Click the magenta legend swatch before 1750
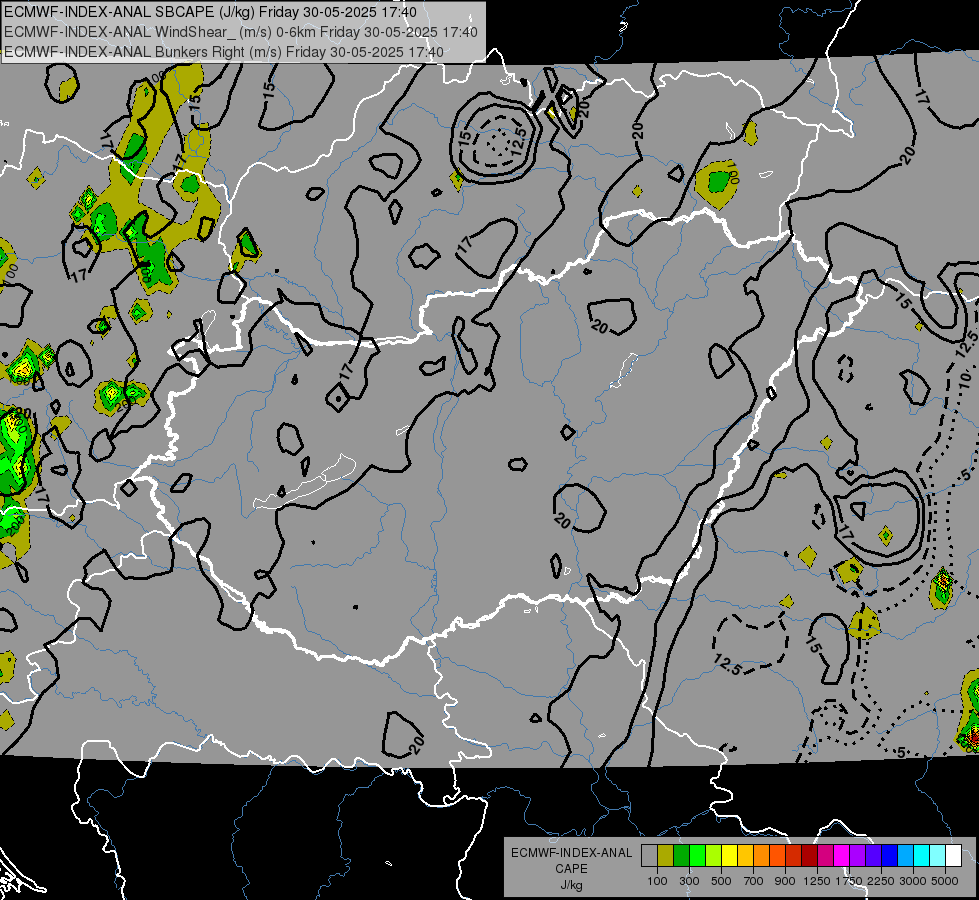The height and width of the screenshot is (900, 979). (x=842, y=856)
